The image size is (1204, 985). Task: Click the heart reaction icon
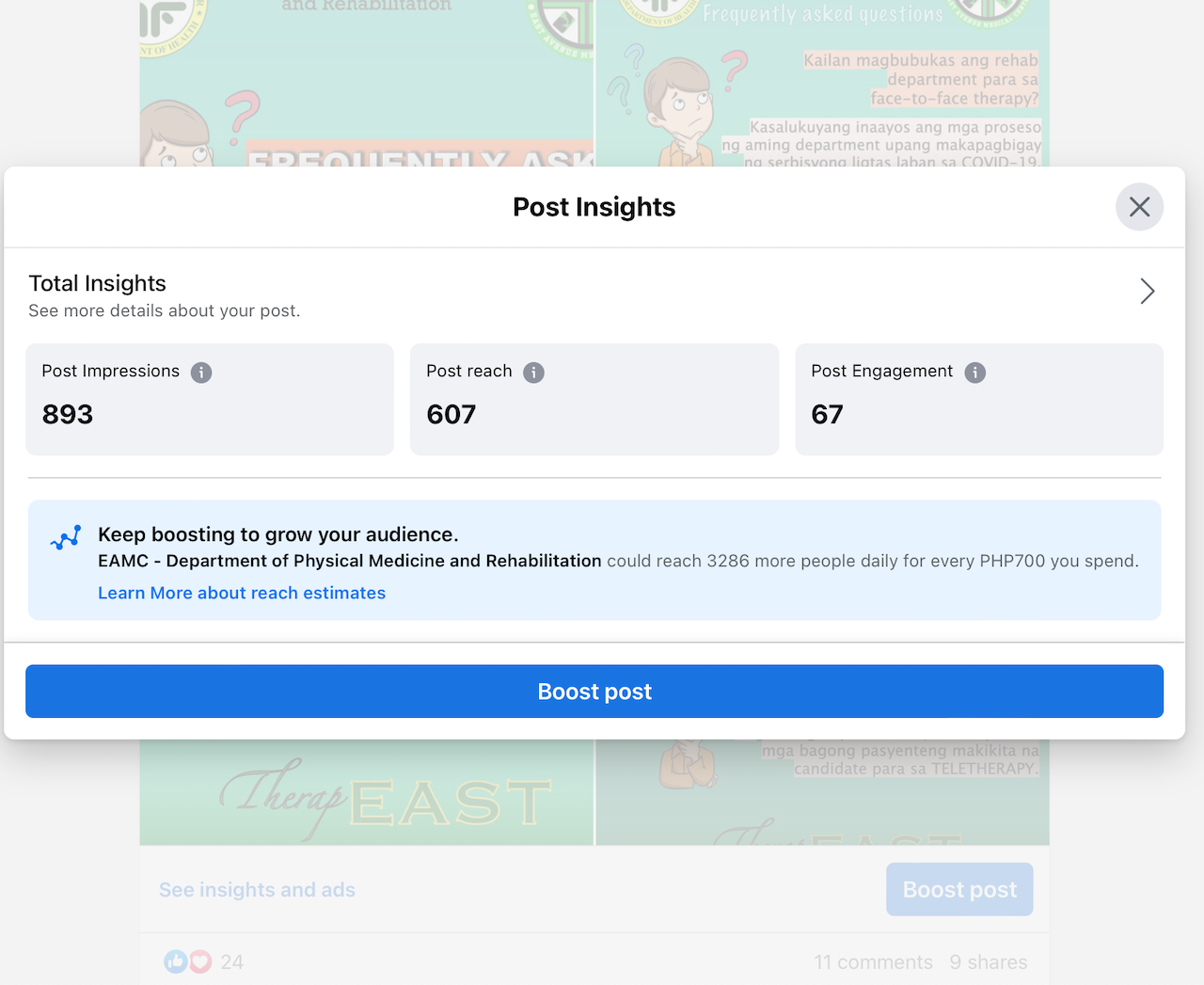199,961
